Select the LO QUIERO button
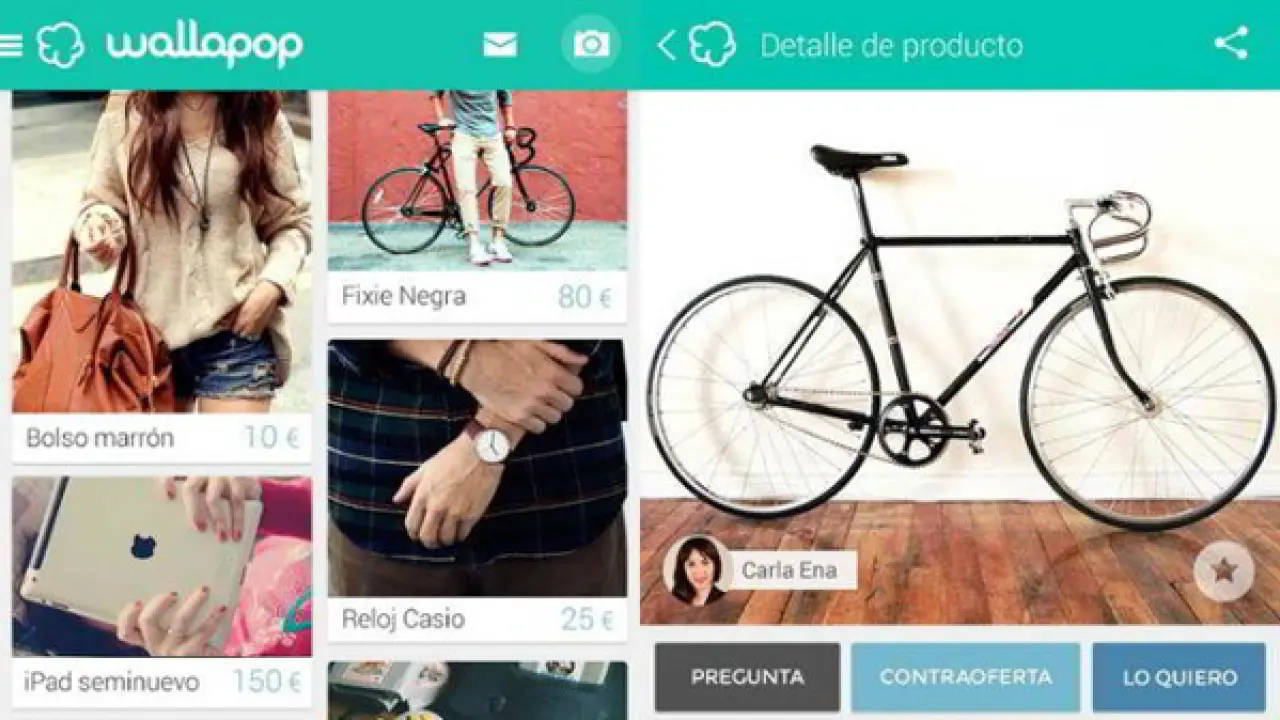This screenshot has width=1280, height=720. [1179, 677]
